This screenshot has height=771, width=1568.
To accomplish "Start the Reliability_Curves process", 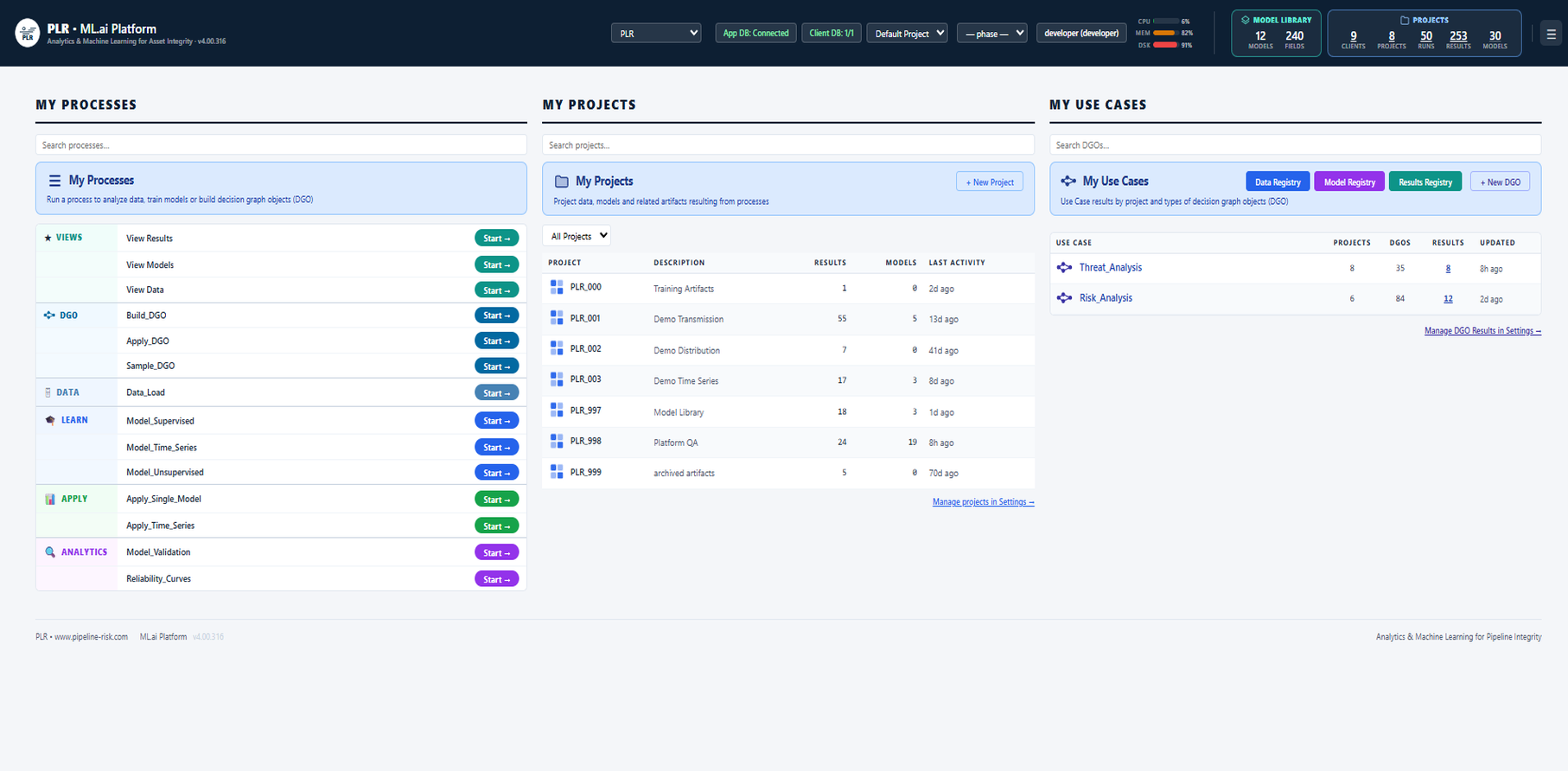I will tap(497, 579).
